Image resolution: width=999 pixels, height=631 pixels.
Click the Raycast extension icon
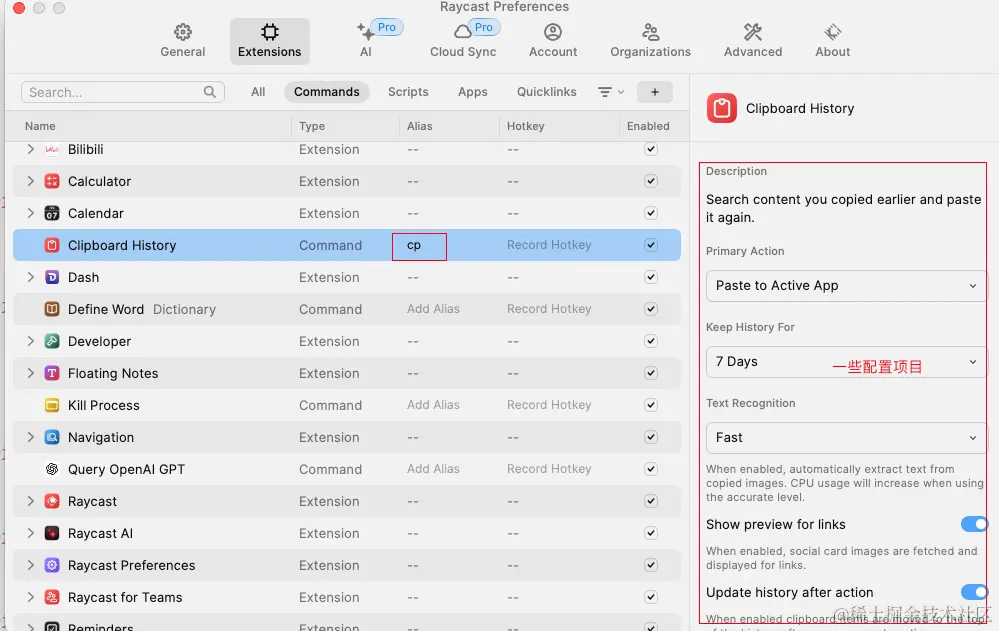[x=52, y=501]
